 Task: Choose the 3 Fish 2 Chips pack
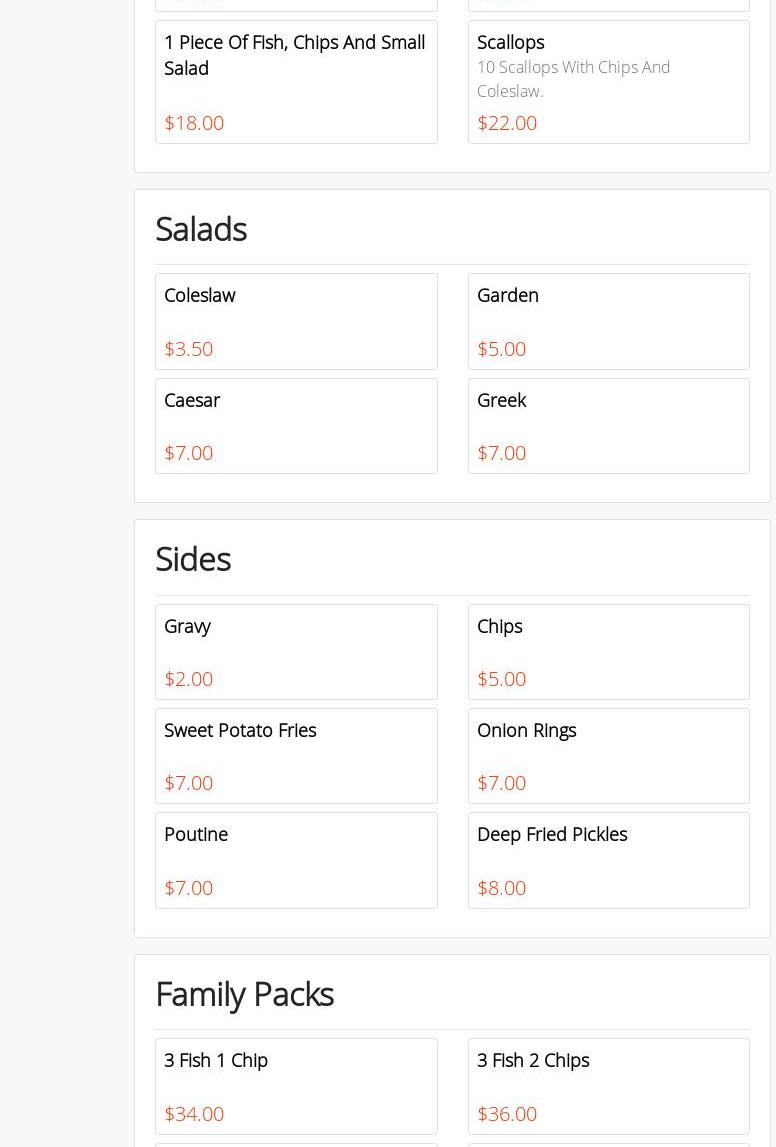pos(608,1085)
